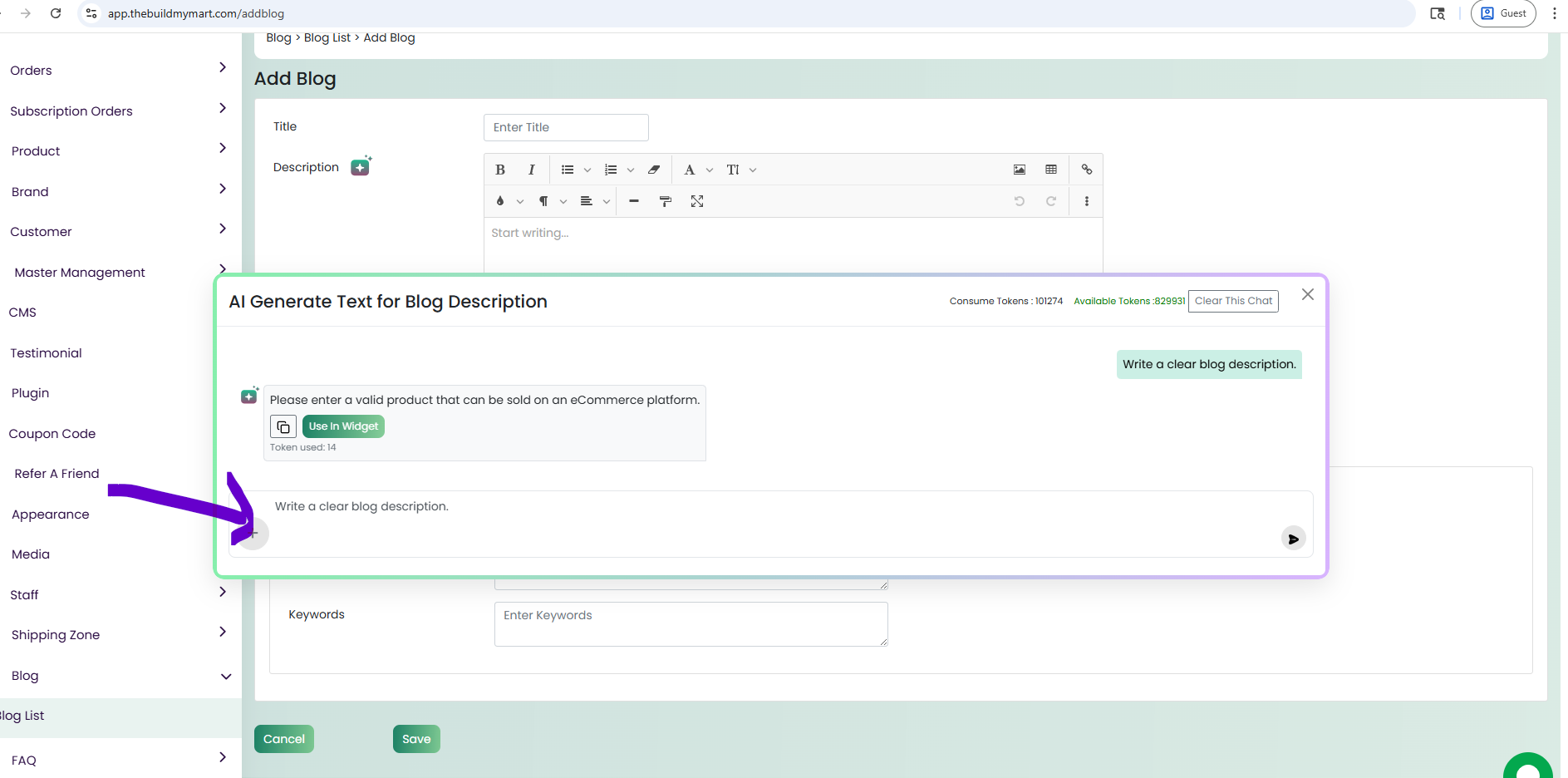Open the editor's three-dot more options
This screenshot has width=1568, height=778.
1087,201
